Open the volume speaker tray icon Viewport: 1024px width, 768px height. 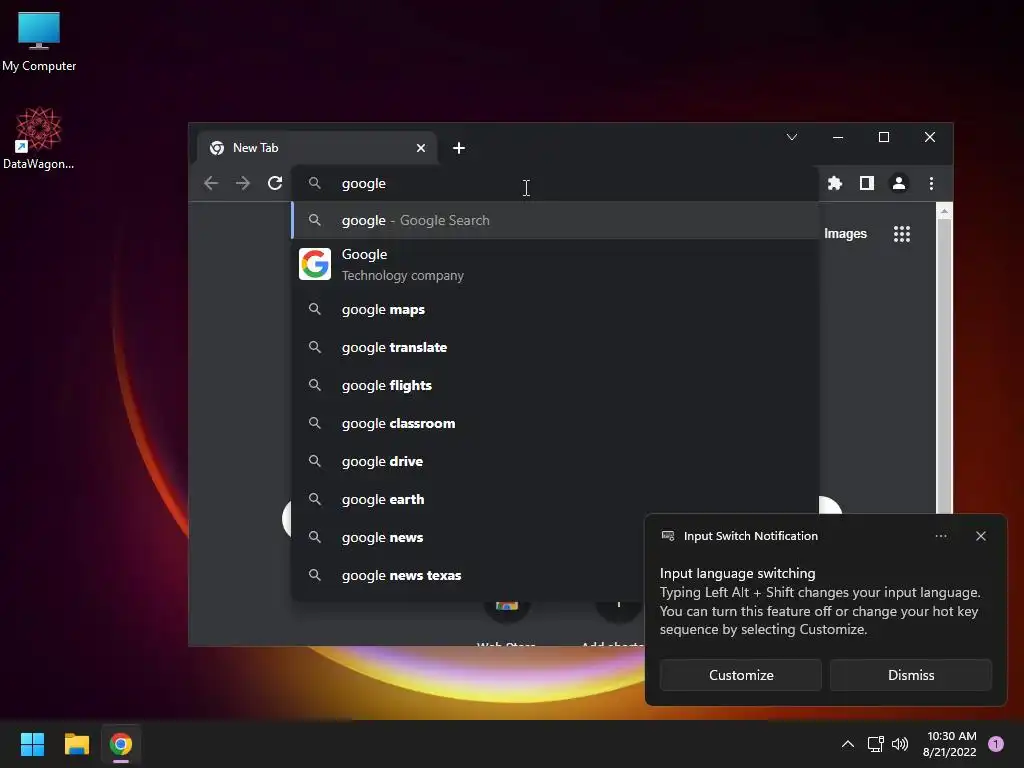[900, 744]
